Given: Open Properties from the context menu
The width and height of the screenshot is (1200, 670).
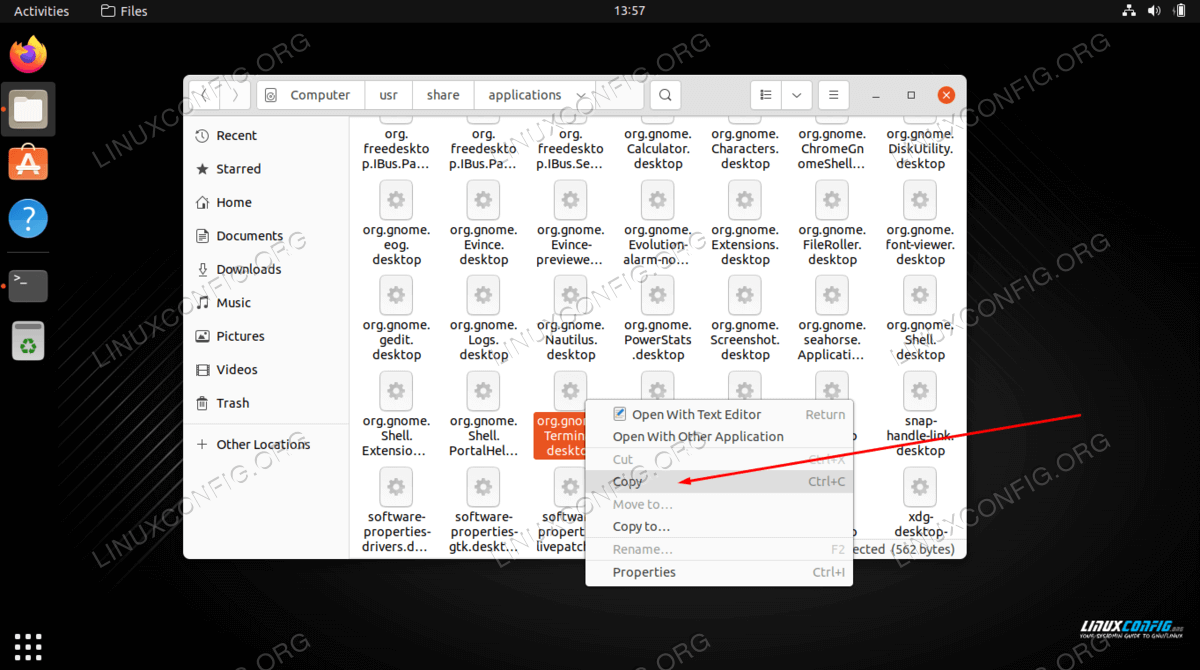Looking at the screenshot, I should 719,572.
